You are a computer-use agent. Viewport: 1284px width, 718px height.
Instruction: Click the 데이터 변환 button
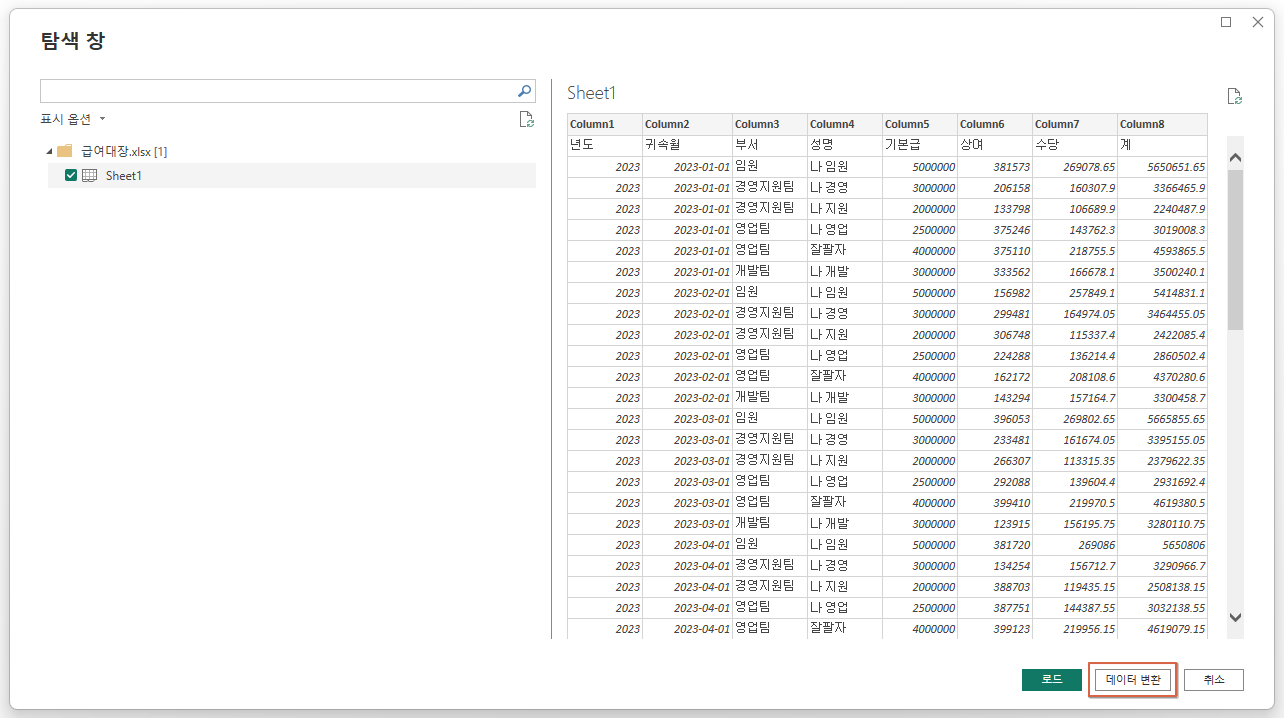[x=1133, y=679]
